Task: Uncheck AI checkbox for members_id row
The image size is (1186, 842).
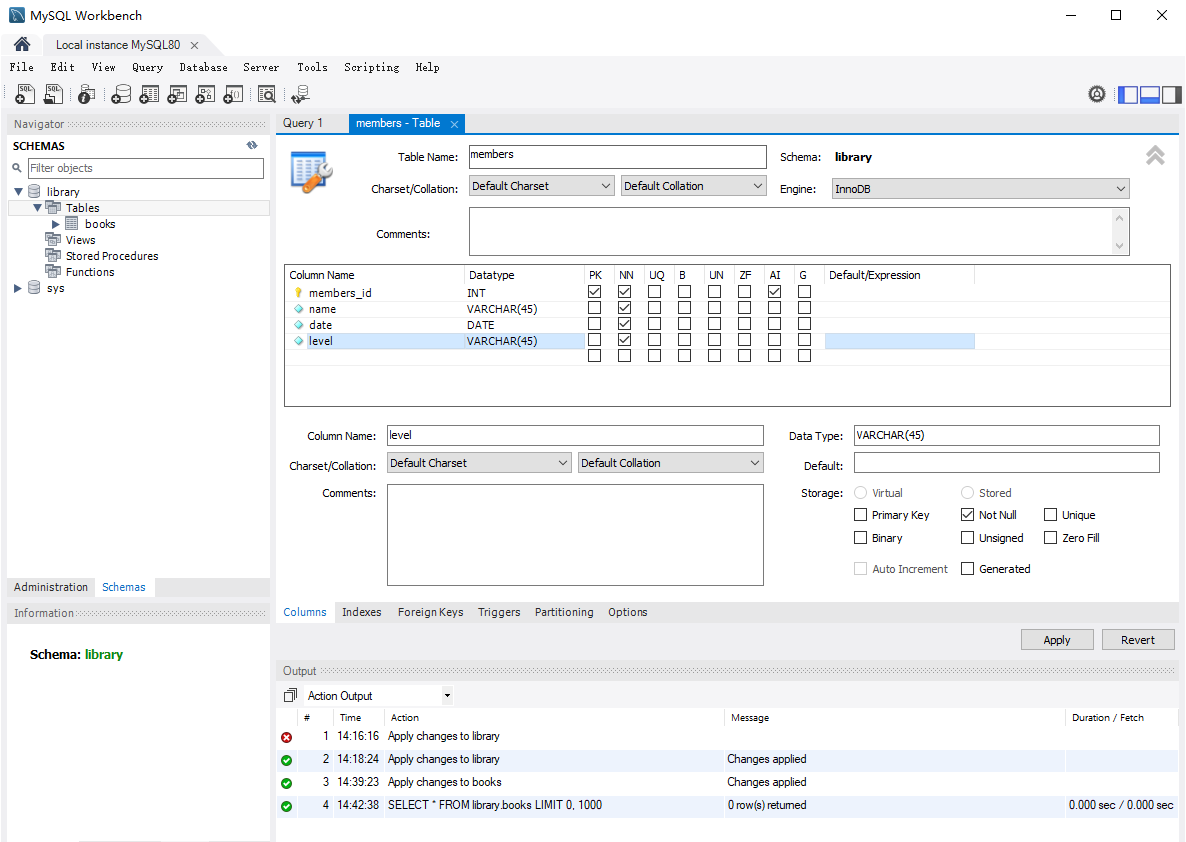Action: pos(775,291)
